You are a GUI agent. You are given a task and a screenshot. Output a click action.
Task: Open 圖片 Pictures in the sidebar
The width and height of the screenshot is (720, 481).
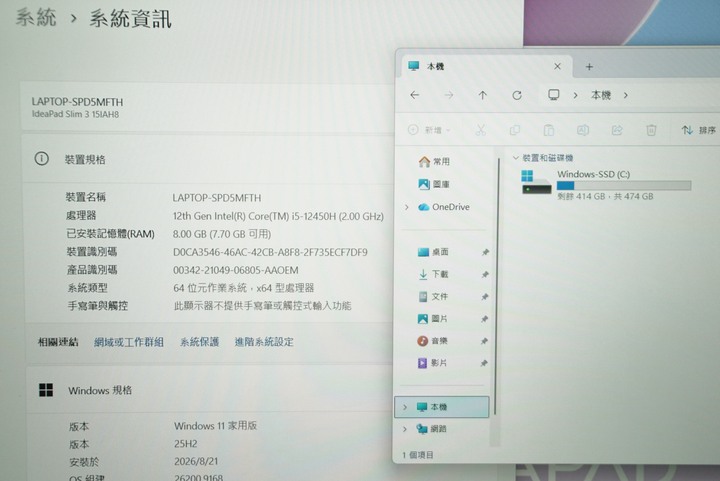coord(432,319)
